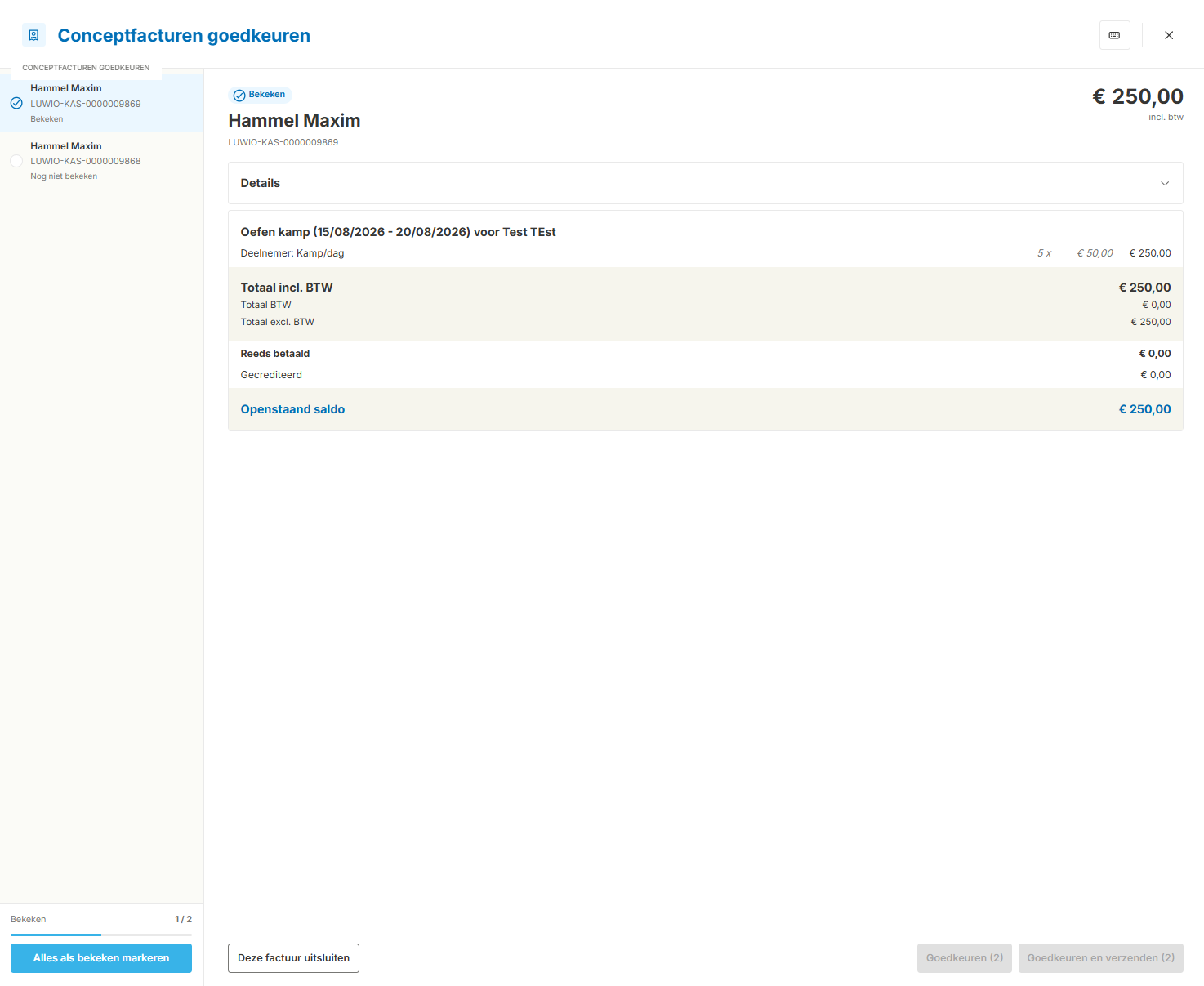Click Goedkeuren en verzenden (2) button
Image resolution: width=1204 pixels, height=986 pixels.
[1101, 958]
